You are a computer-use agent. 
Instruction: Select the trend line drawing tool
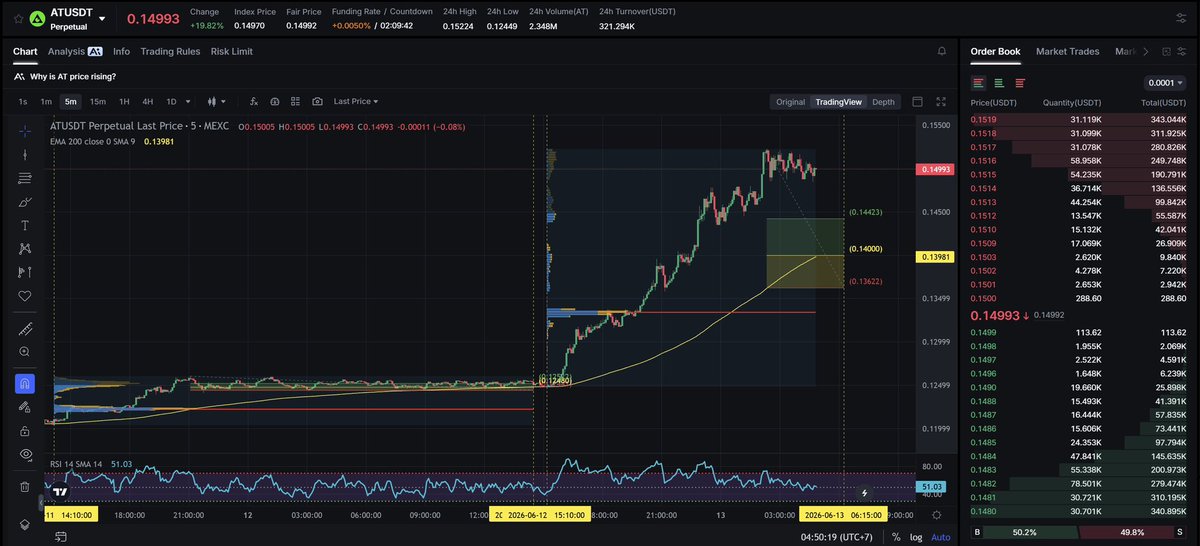point(25,155)
